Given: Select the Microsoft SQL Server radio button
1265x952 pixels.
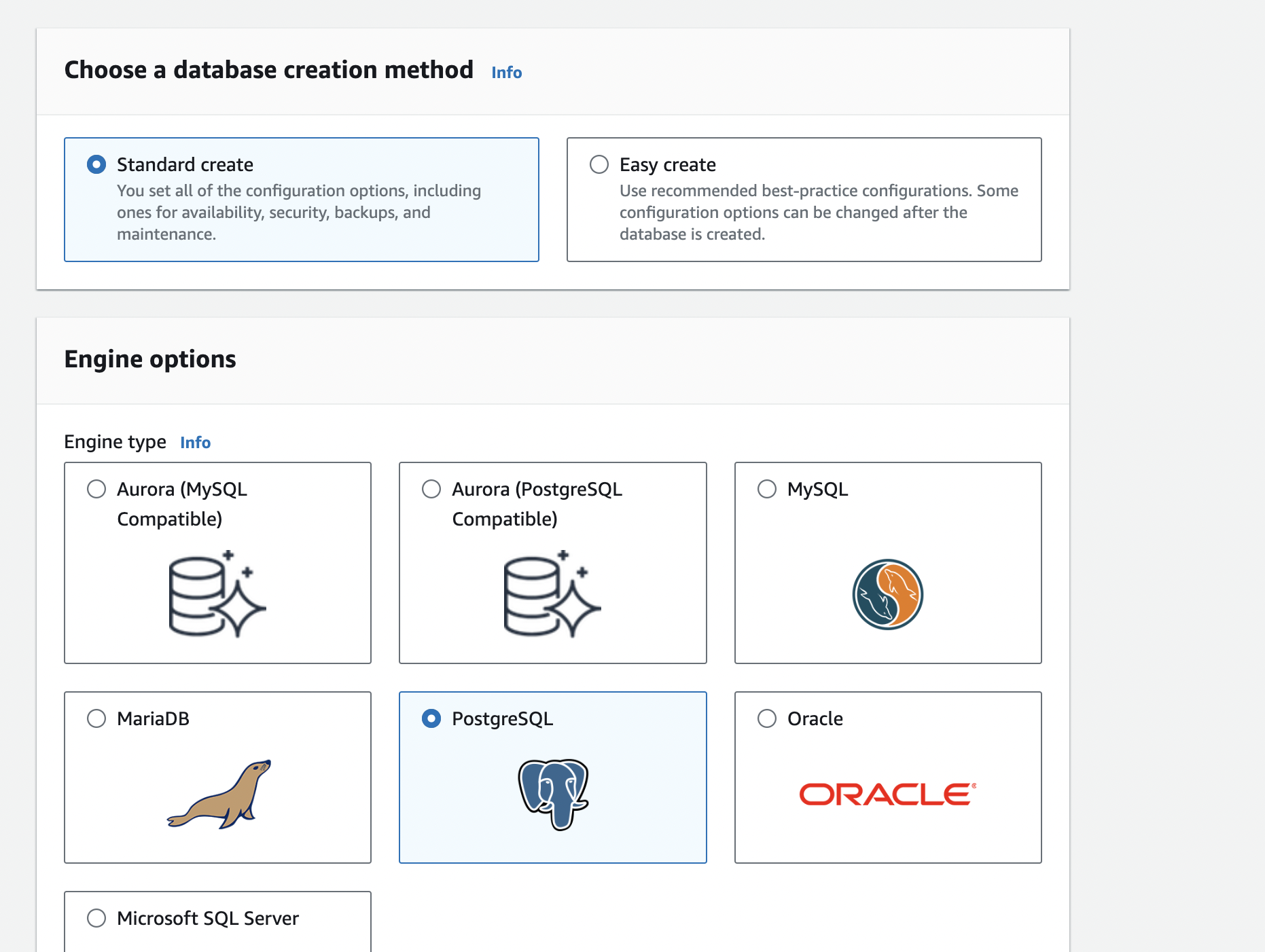Looking at the screenshot, I should point(96,918).
